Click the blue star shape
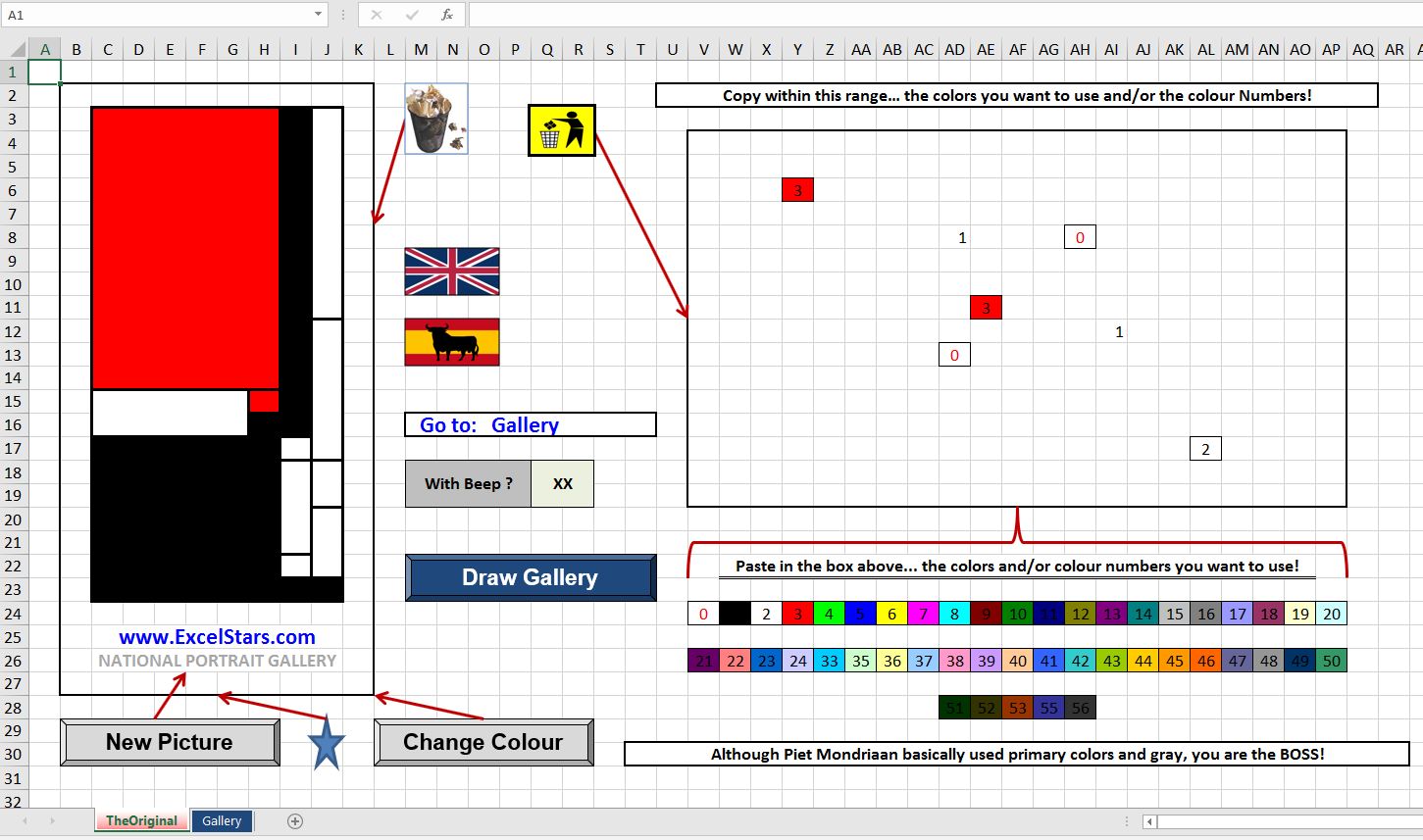Image resolution: width=1423 pixels, height=840 pixels. pos(327,743)
